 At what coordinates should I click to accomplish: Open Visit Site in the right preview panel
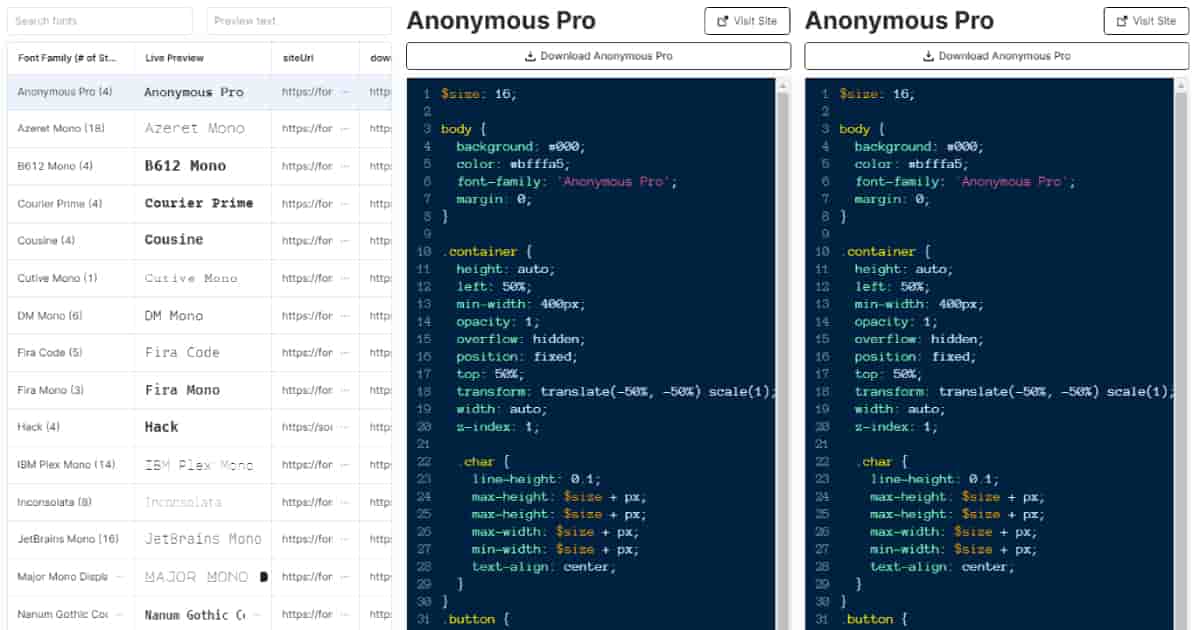click(x=1146, y=21)
